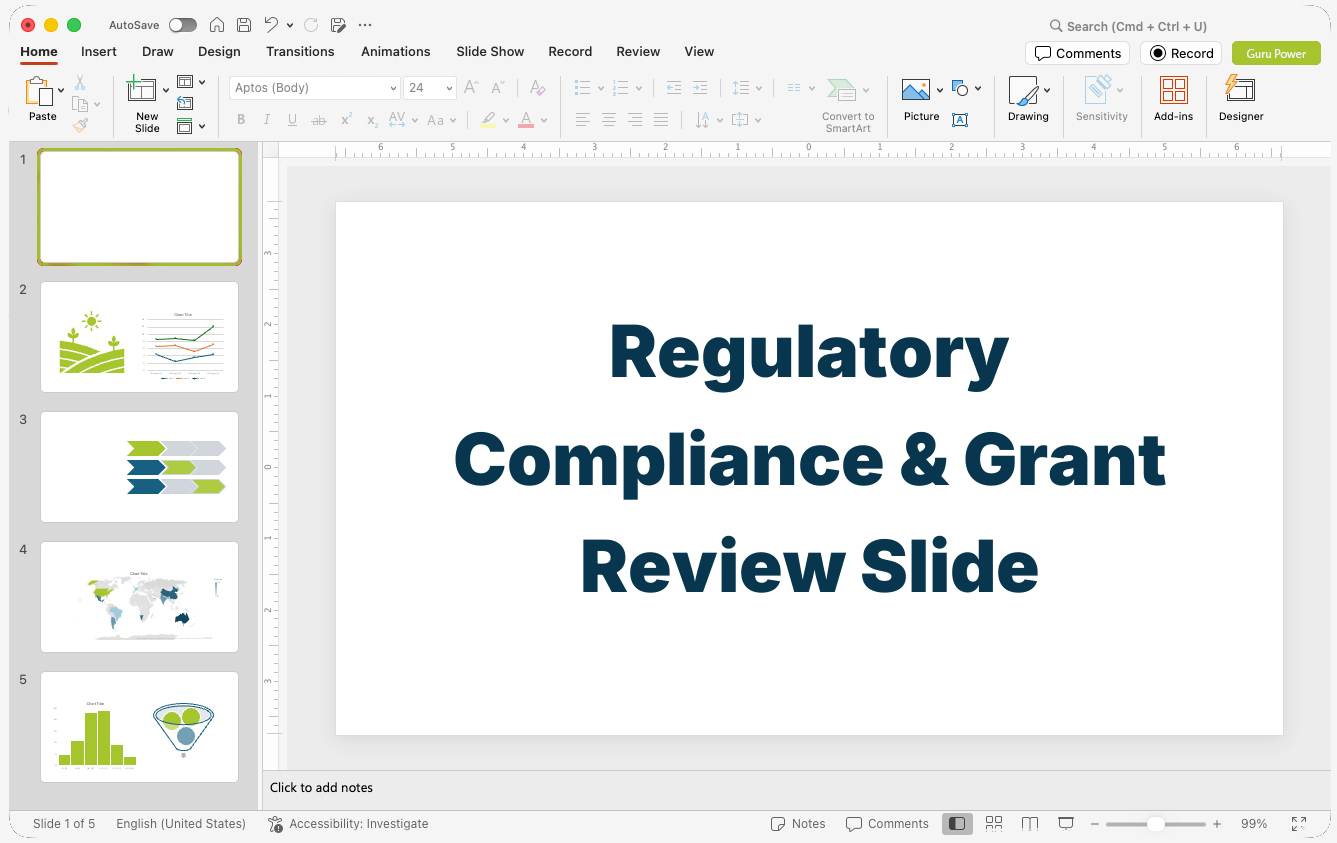Toggle Strikethrough formatting

pos(319,120)
